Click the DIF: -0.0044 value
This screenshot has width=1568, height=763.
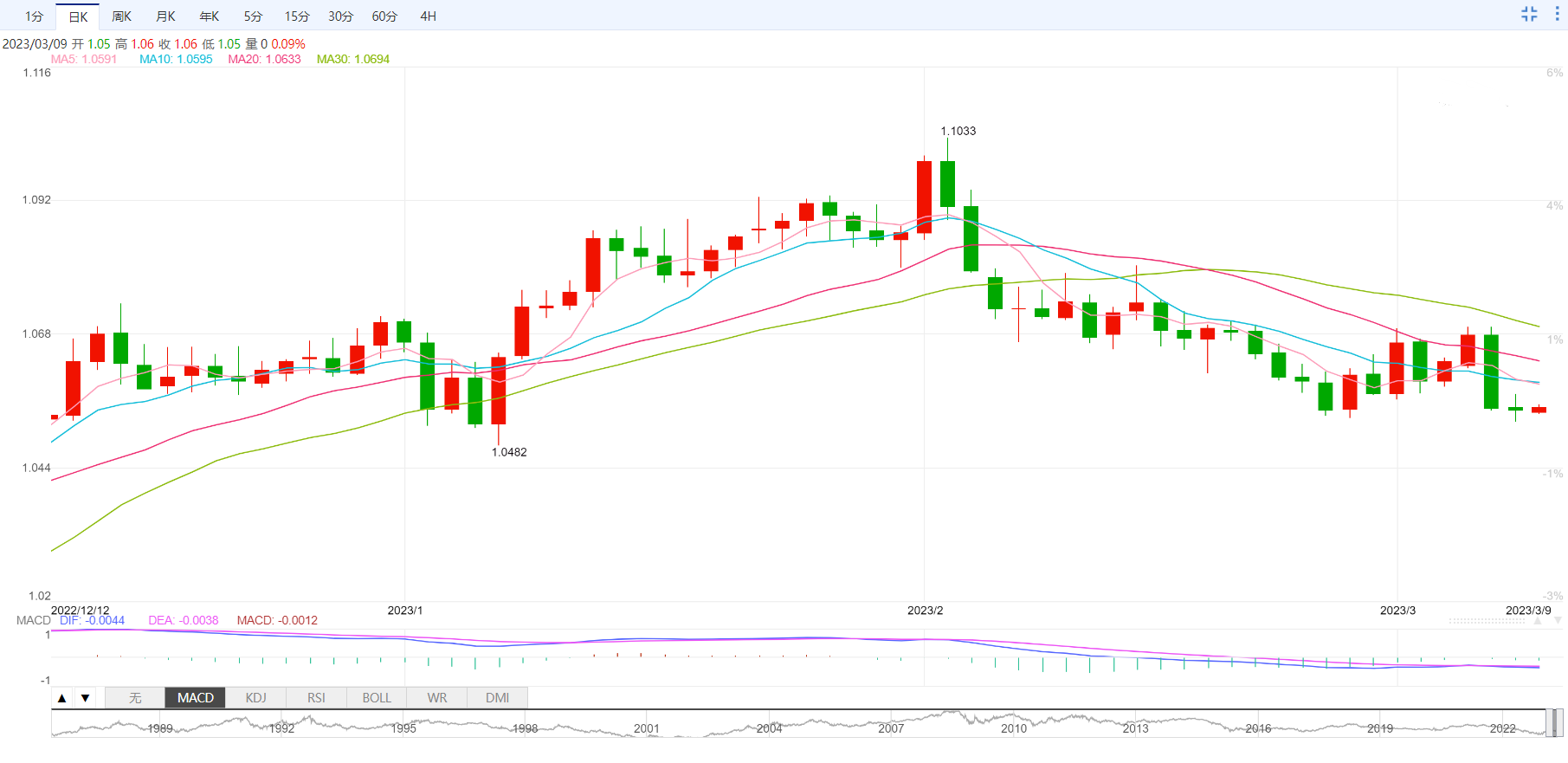(92, 620)
